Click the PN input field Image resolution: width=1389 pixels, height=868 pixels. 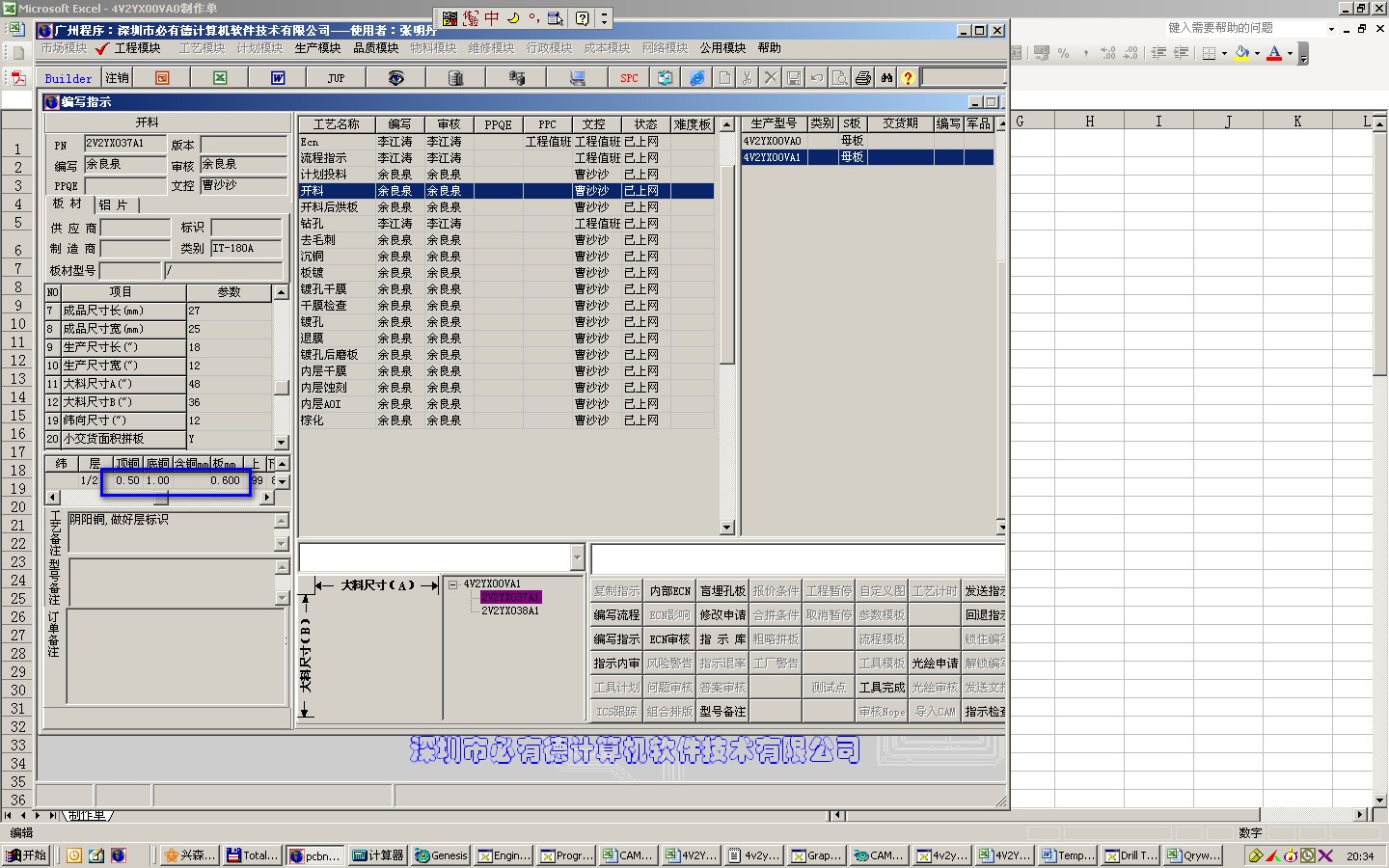coord(125,145)
